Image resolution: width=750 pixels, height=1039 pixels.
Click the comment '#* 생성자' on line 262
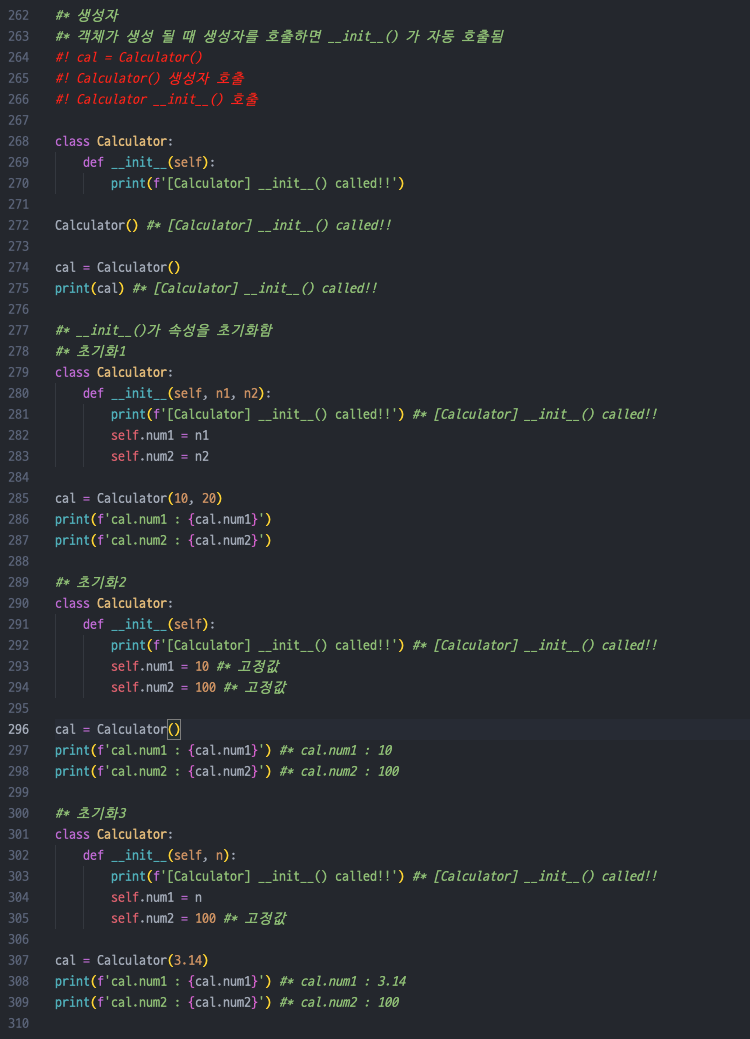(x=87, y=15)
